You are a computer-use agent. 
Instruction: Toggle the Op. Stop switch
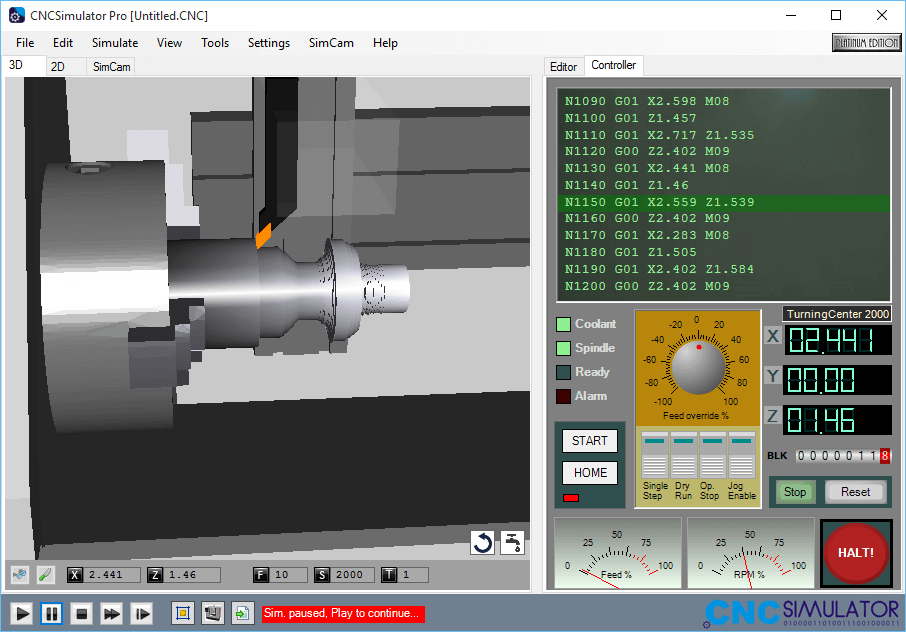712,454
